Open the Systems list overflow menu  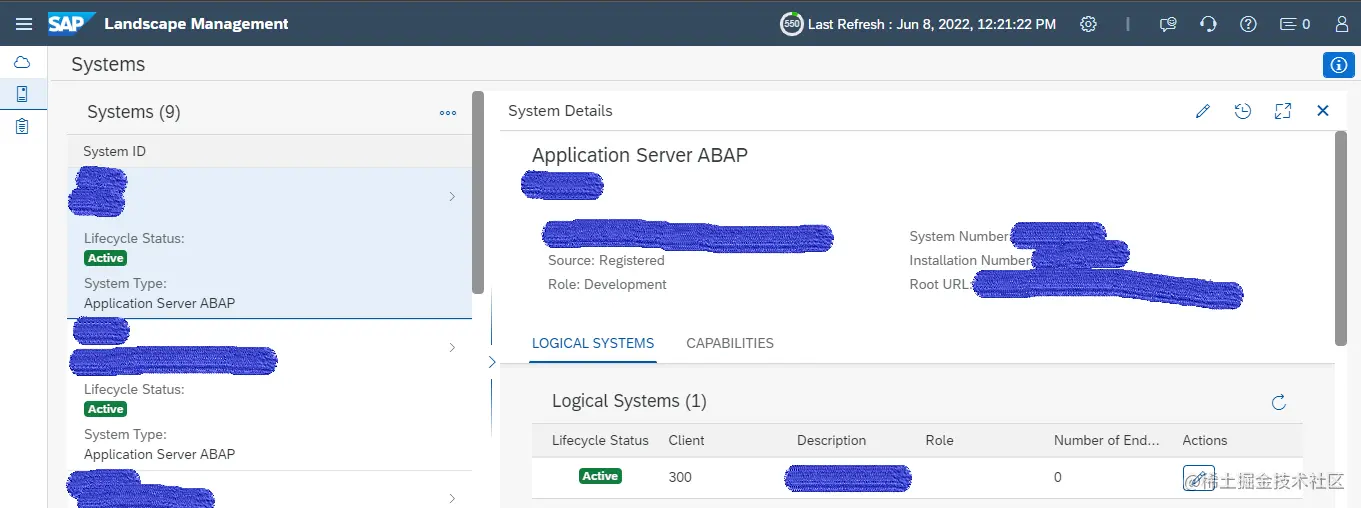(448, 113)
